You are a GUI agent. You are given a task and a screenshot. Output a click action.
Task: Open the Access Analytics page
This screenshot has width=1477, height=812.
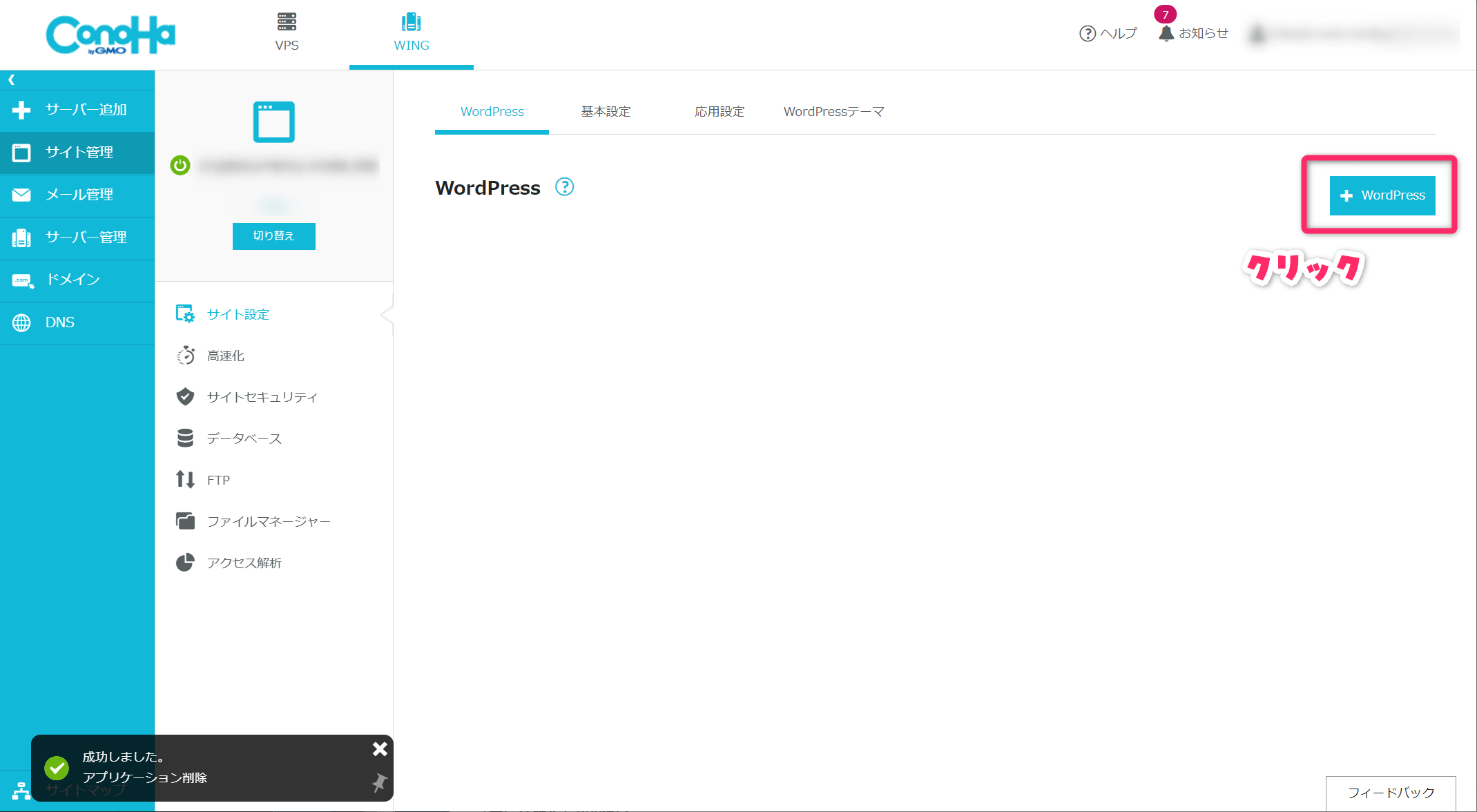click(244, 563)
